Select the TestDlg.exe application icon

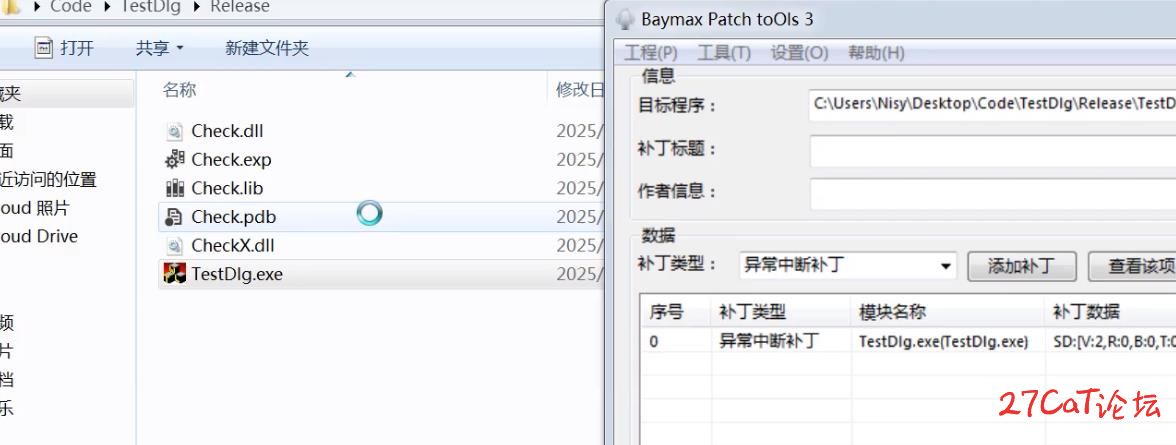(175, 274)
